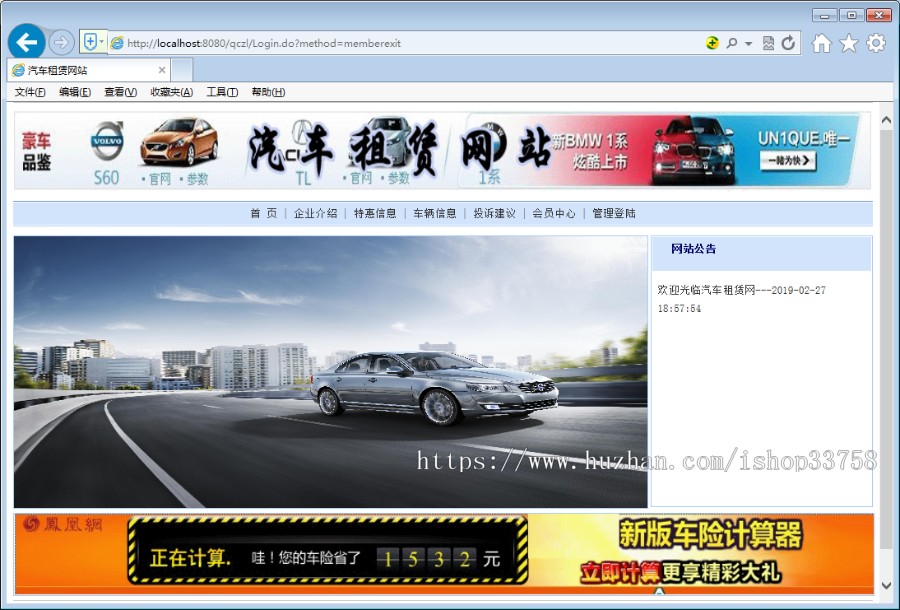Image resolution: width=900 pixels, height=610 pixels.
Task: Click the Forward navigation arrow
Action: (60, 41)
